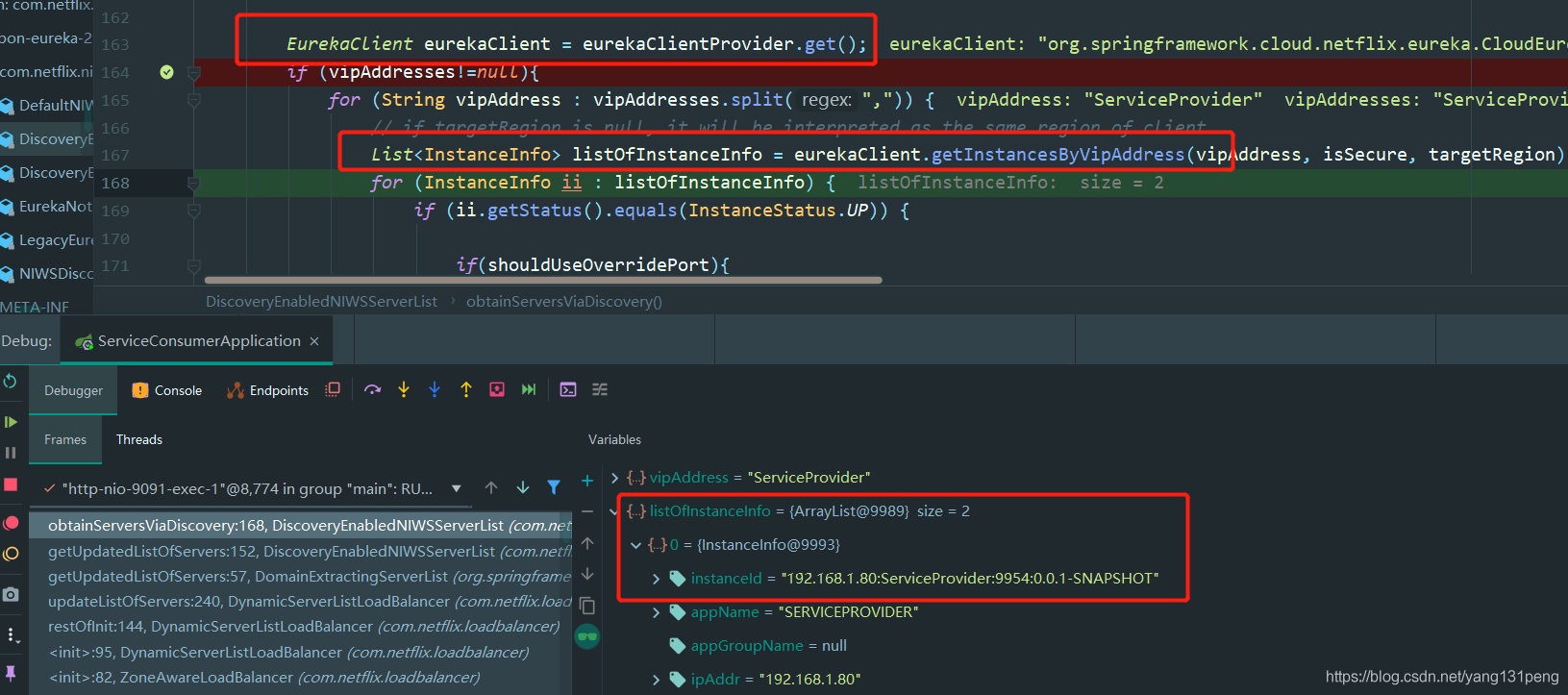Viewport: 1568px width, 695px height.
Task: Switch to the Threads tab
Action: tap(139, 439)
